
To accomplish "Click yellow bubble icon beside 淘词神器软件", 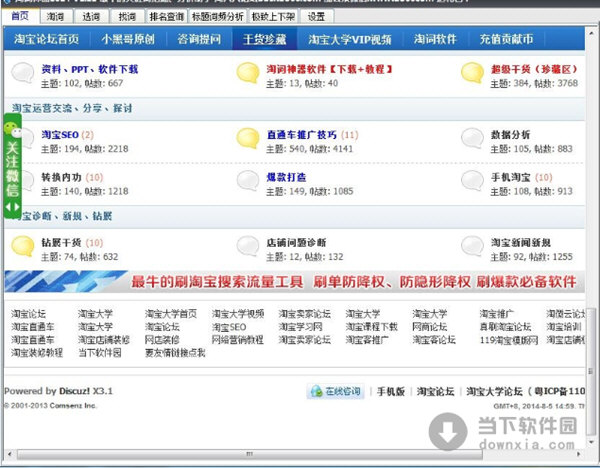I will tap(248, 73).
